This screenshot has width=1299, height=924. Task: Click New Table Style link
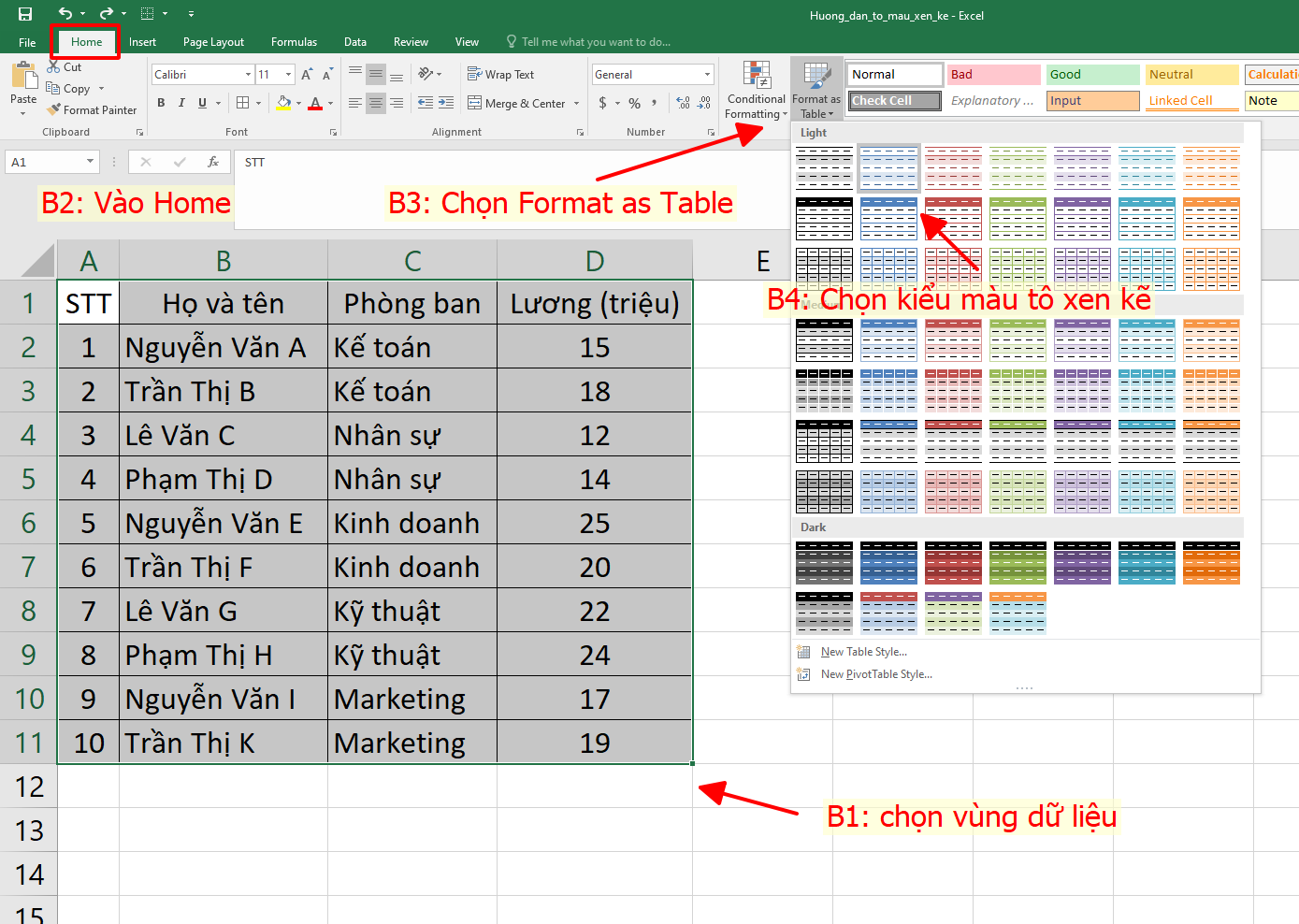862,651
